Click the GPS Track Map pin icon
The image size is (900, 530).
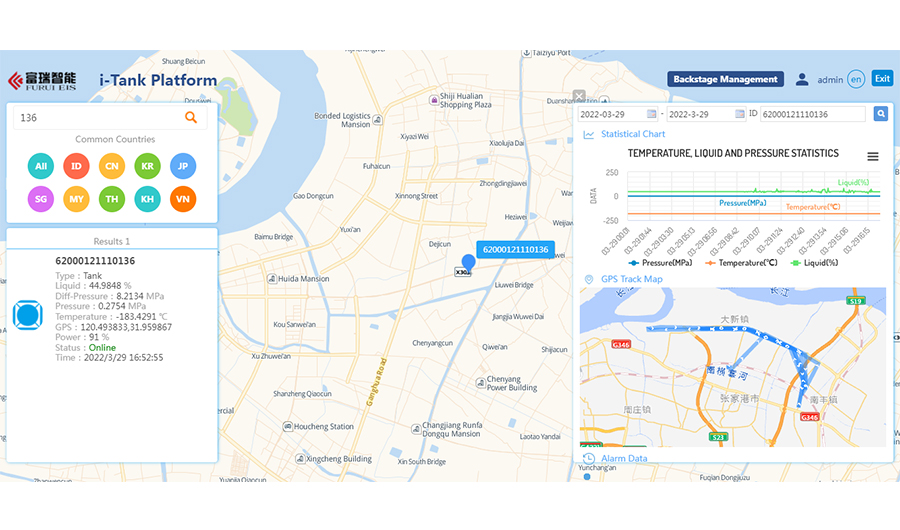(589, 279)
